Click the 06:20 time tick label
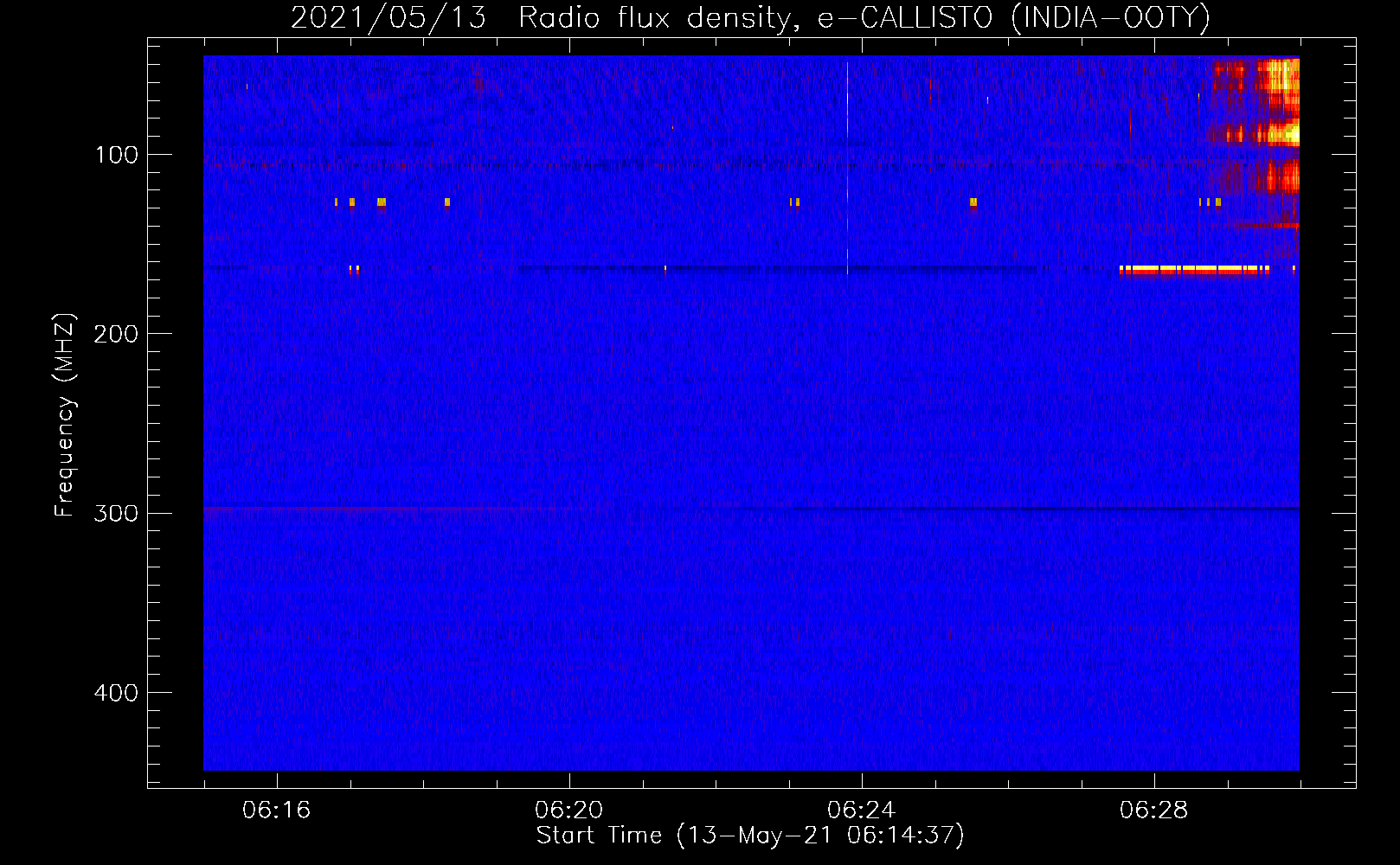Screen dimensions: 1400x865 568,811
